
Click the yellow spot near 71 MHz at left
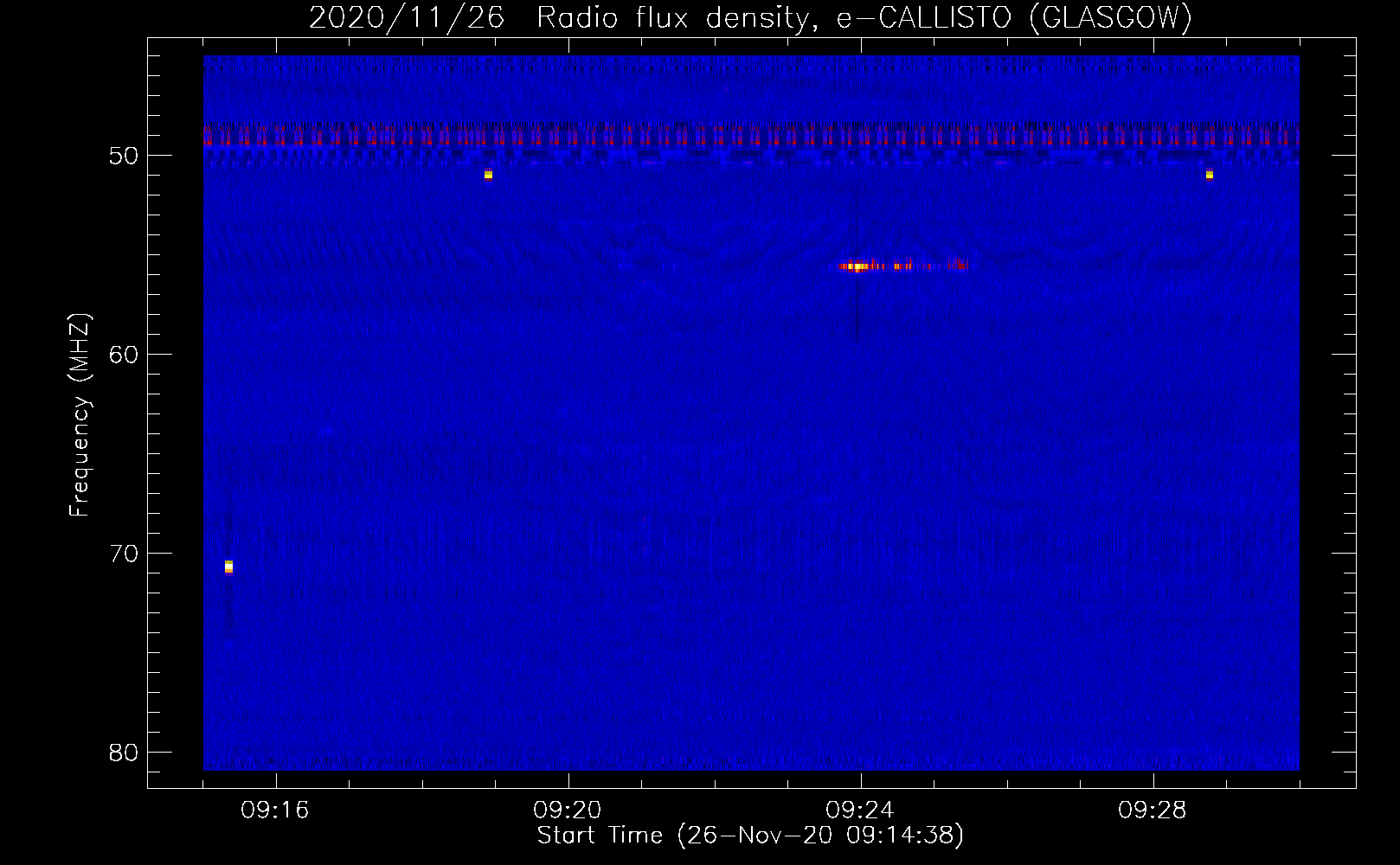click(x=228, y=567)
